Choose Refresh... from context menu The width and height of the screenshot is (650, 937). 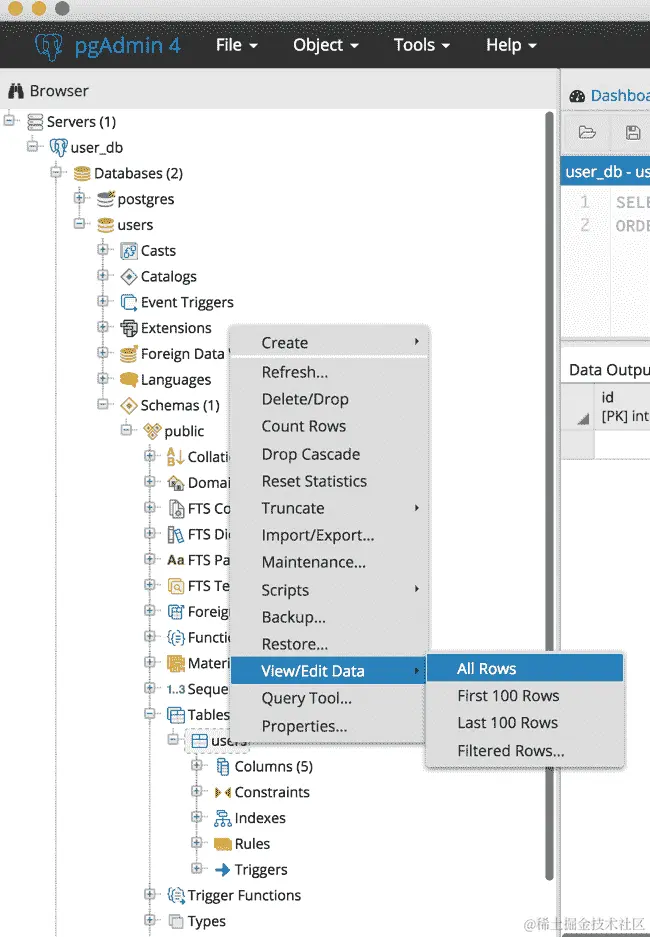(x=329, y=372)
